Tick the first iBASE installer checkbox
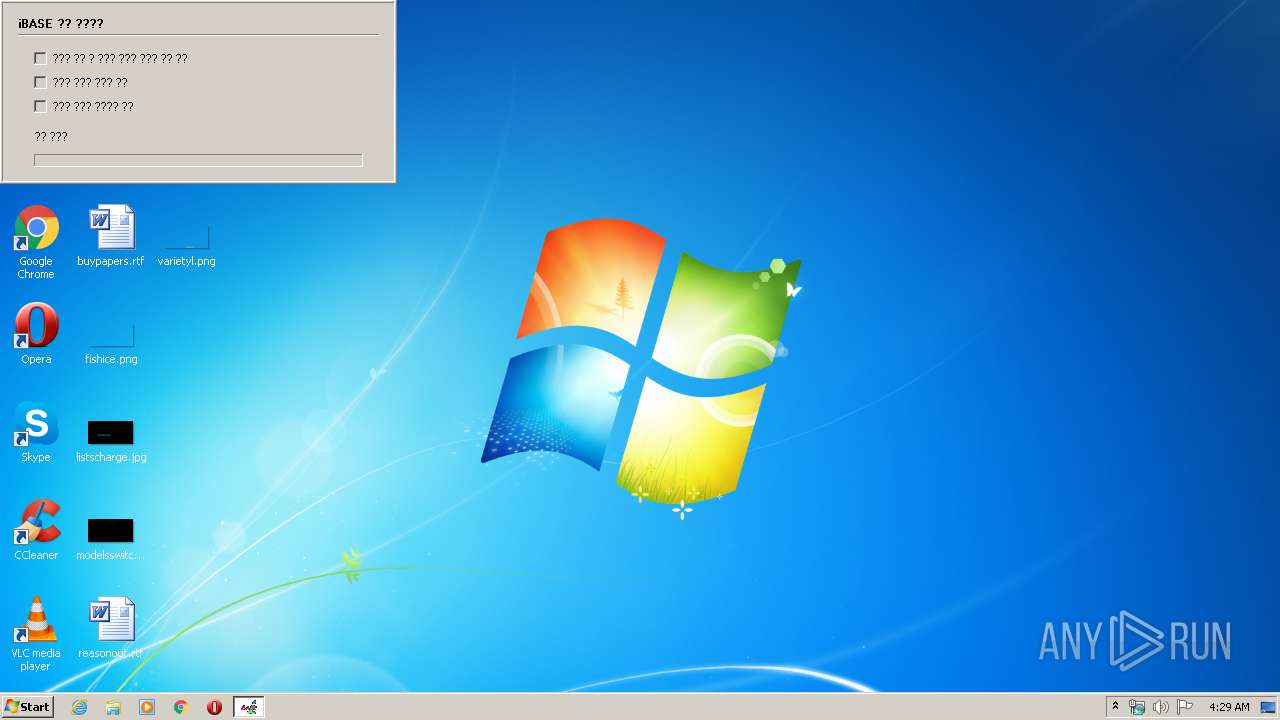Image resolution: width=1280 pixels, height=720 pixels. (x=40, y=58)
